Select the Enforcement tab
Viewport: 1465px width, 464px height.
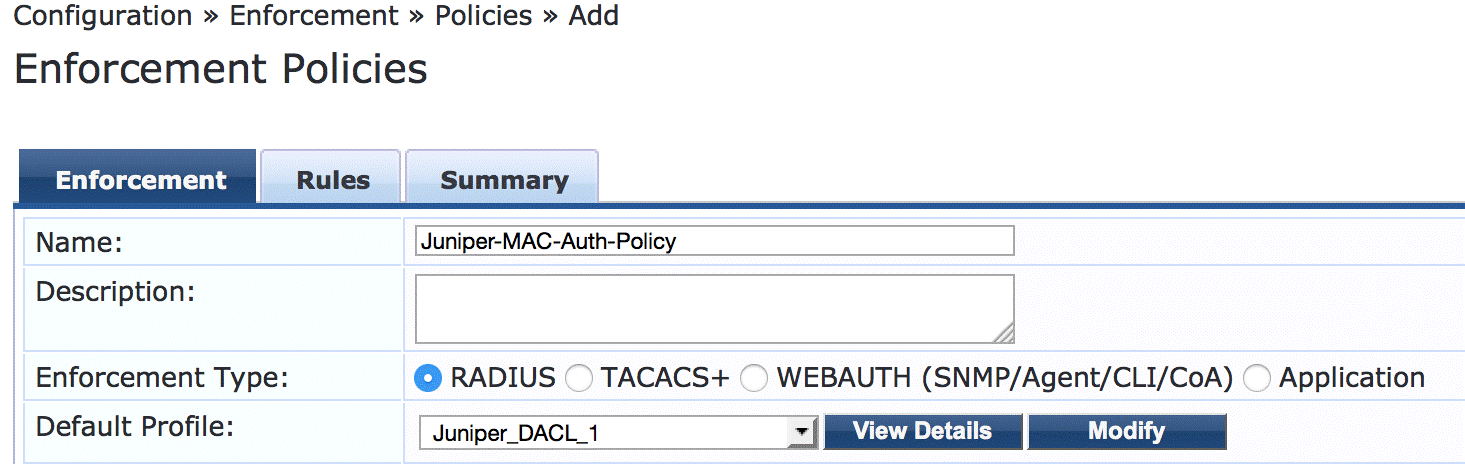click(140, 180)
